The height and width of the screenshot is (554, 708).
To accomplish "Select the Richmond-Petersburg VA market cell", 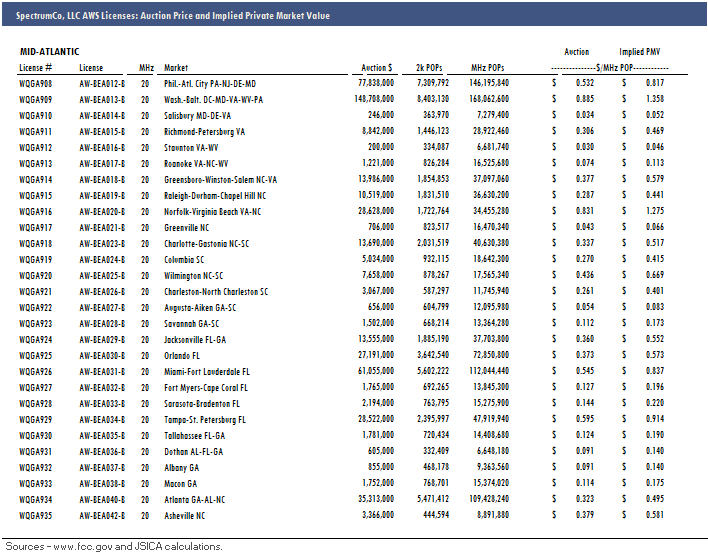I will pyautogui.click(x=205, y=132).
